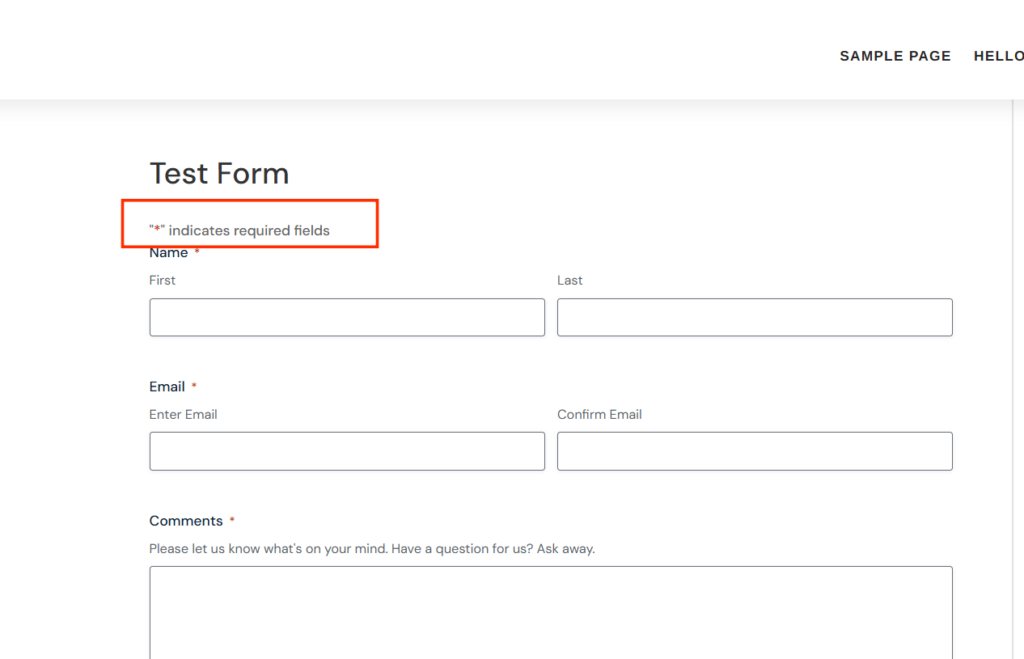Viewport: 1024px width, 659px height.
Task: Select the First sub-label text
Action: (x=162, y=280)
